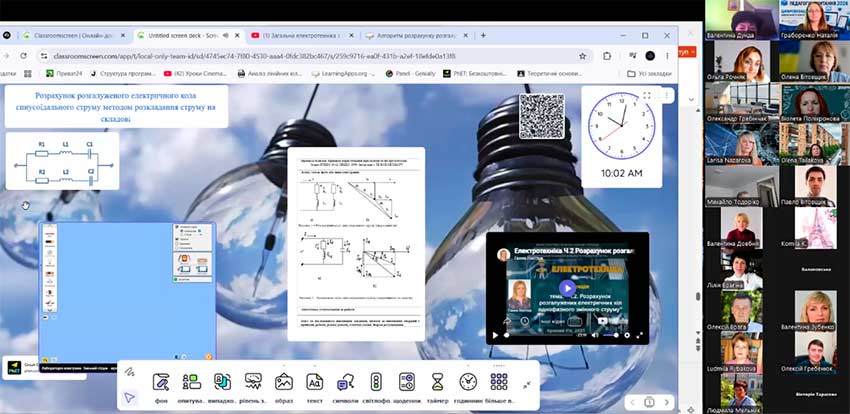This screenshot has height=414, width=850.
Task: Open the PhET: Безкоштовні bookmark
Action: (475, 74)
